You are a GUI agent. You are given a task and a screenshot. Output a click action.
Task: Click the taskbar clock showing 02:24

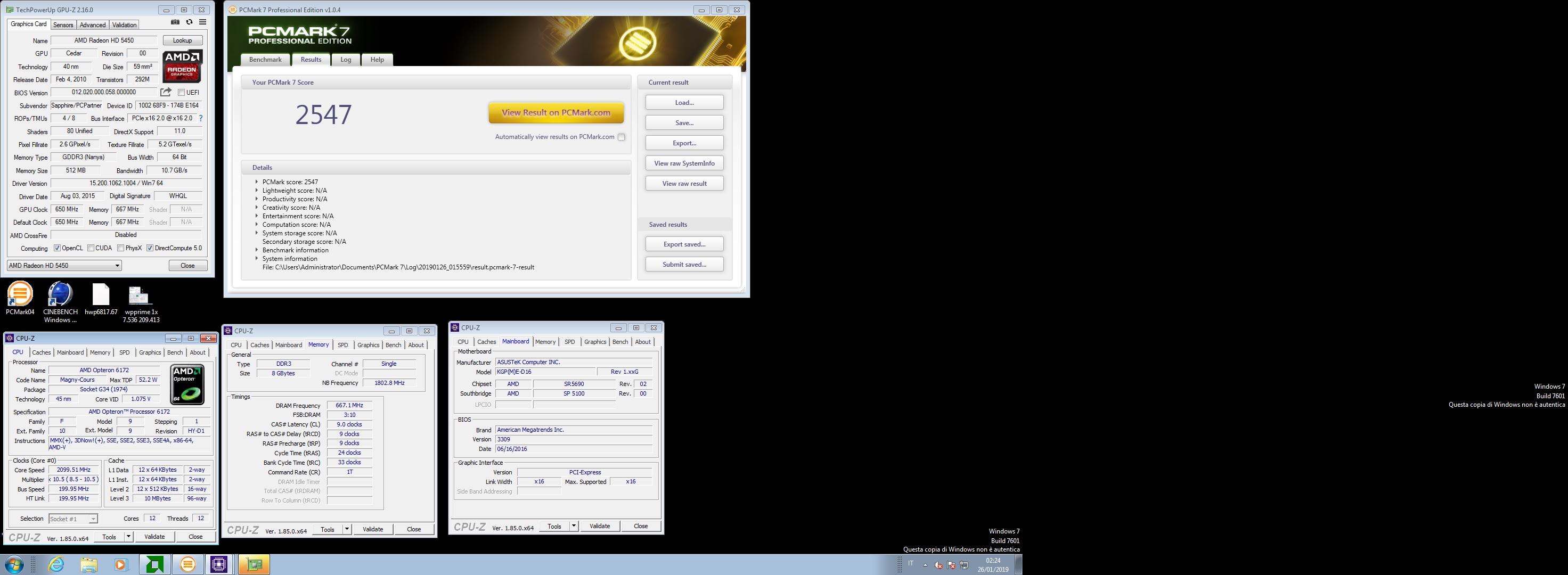993,565
